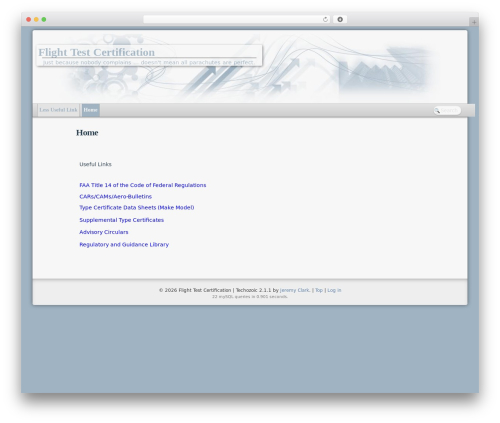Open FAA Title 14 Code of Federal Regulations

point(143,185)
